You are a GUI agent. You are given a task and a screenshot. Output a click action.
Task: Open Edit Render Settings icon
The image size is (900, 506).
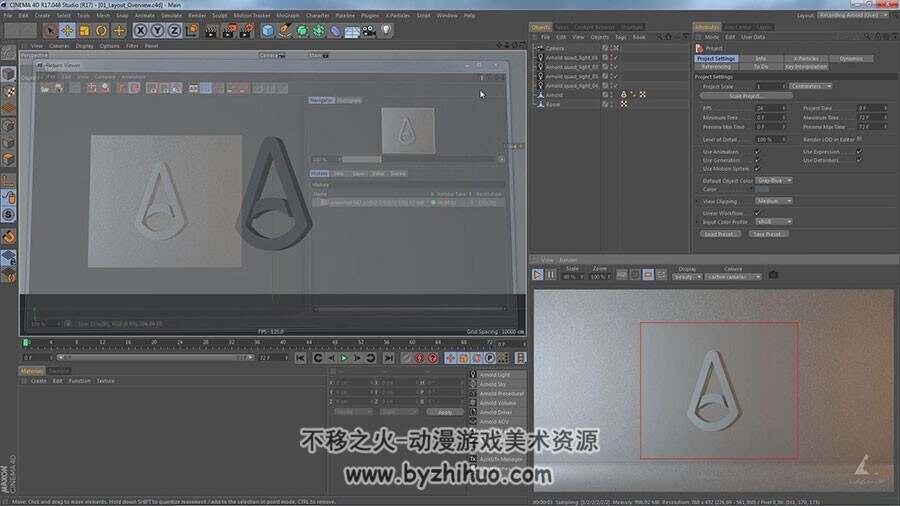[x=247, y=30]
